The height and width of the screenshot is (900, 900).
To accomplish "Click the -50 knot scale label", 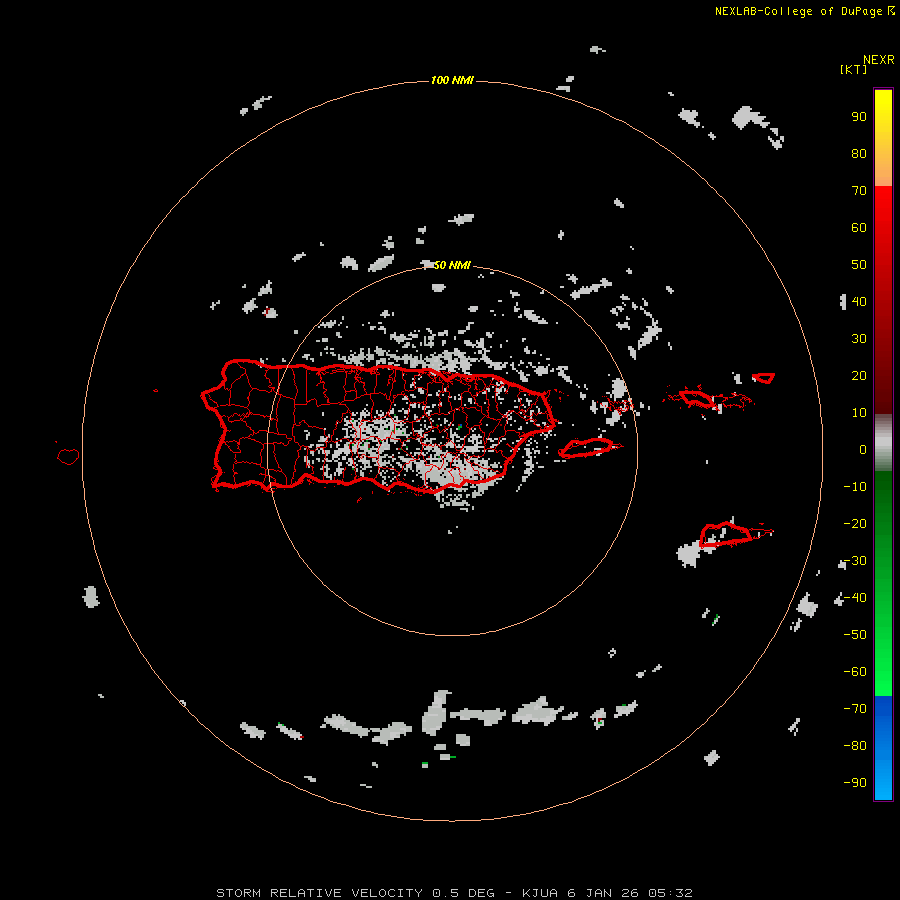I will (x=855, y=634).
